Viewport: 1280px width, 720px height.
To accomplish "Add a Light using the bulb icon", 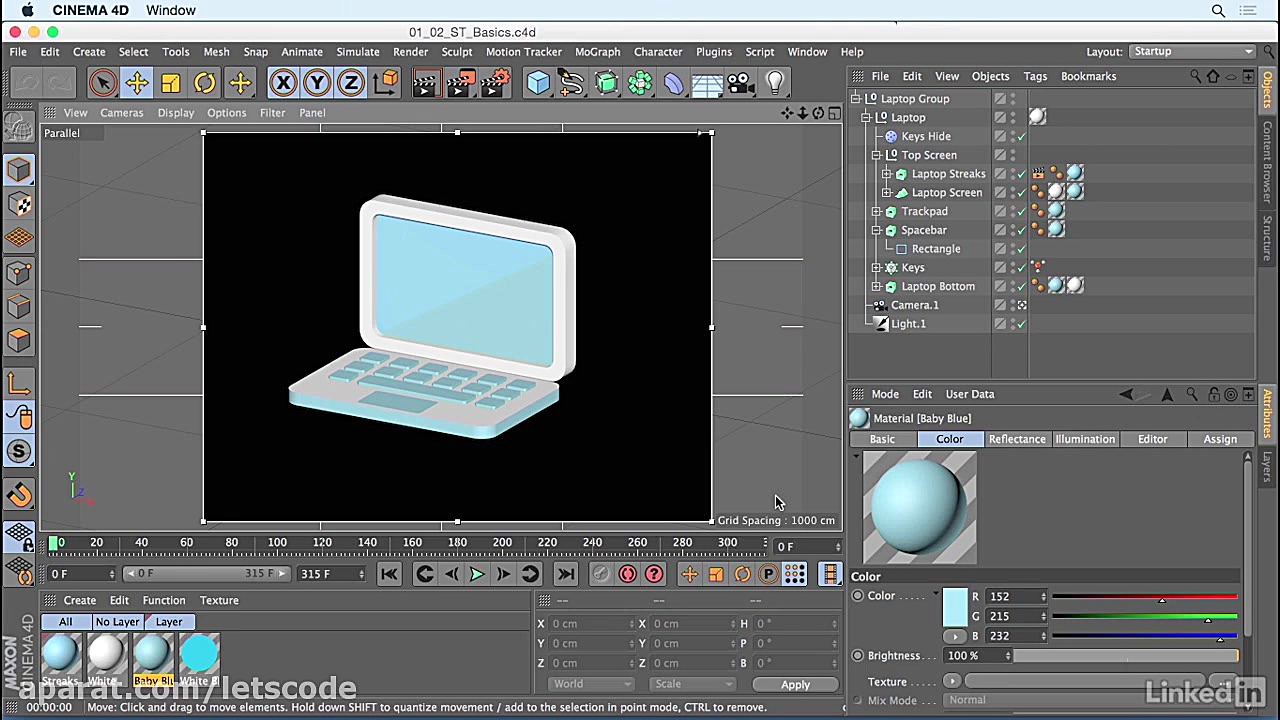I will pyautogui.click(x=775, y=83).
